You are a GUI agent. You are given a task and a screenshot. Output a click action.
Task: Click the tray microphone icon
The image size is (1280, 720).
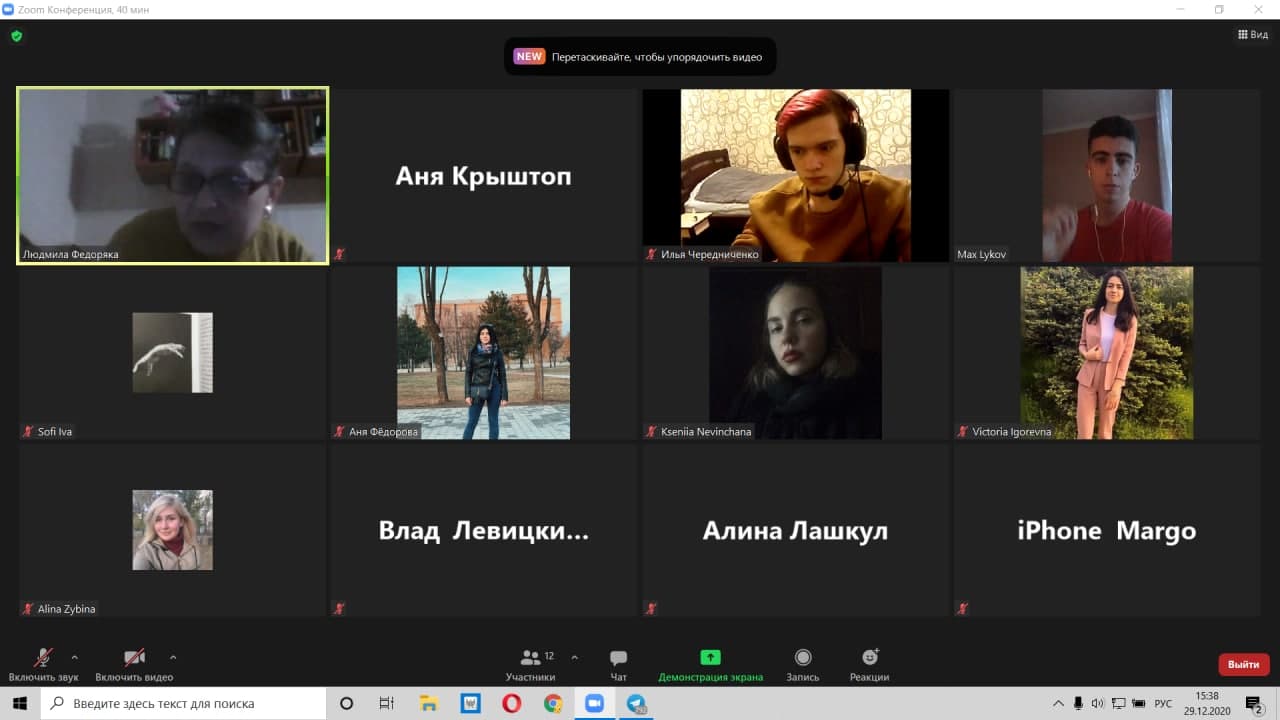click(1077, 703)
